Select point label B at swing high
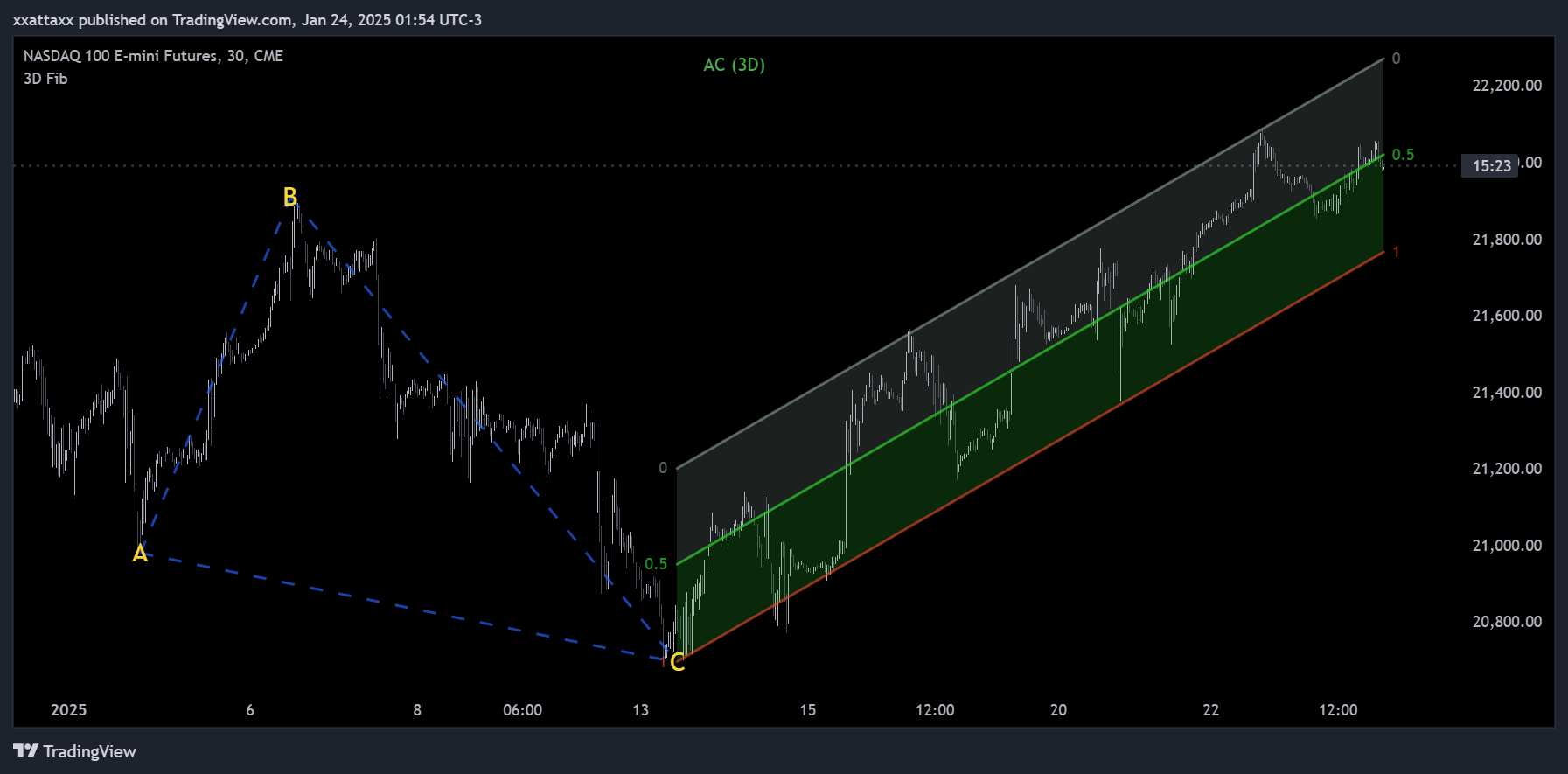The width and height of the screenshot is (1568, 774). pyautogui.click(x=290, y=197)
